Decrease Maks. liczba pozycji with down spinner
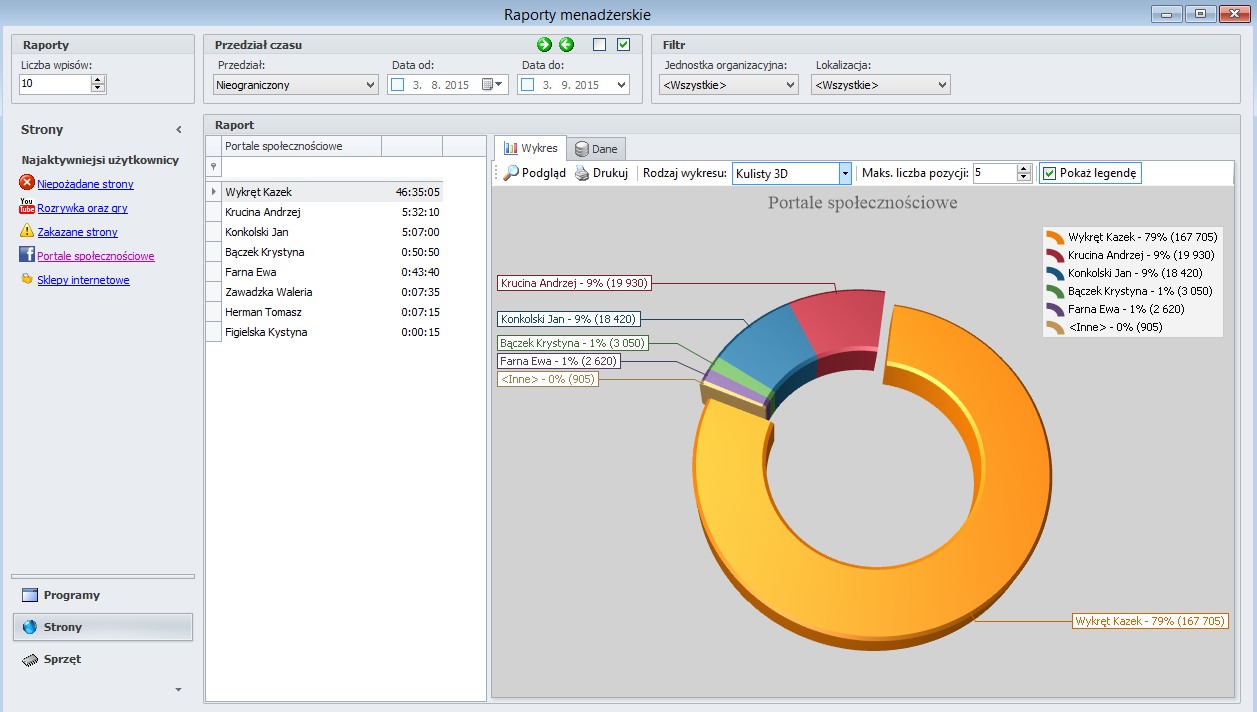 click(x=1023, y=177)
